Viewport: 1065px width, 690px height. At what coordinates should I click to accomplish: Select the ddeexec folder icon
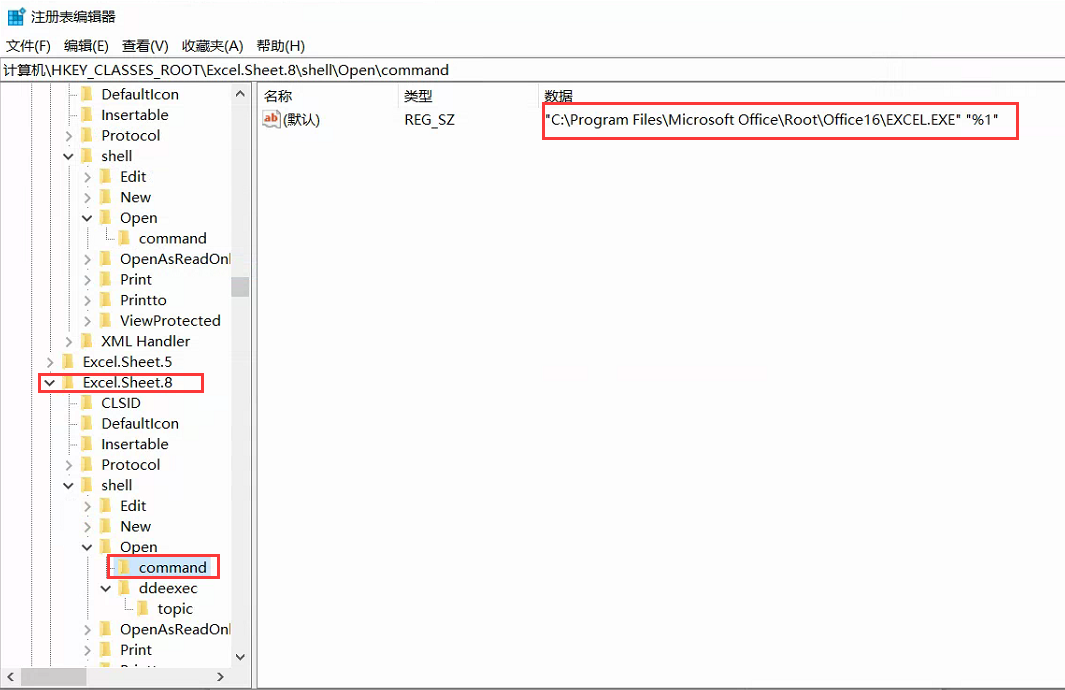click(x=124, y=588)
